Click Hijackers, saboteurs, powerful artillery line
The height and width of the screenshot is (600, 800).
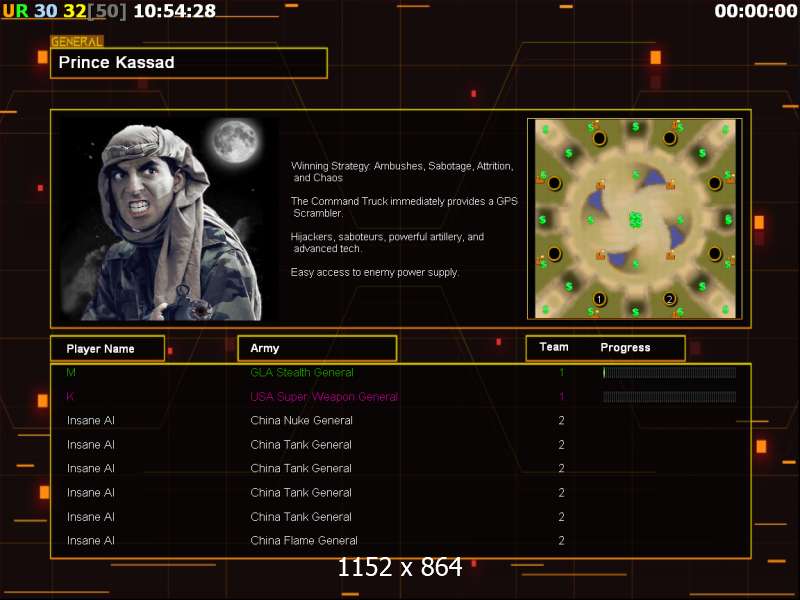click(387, 242)
